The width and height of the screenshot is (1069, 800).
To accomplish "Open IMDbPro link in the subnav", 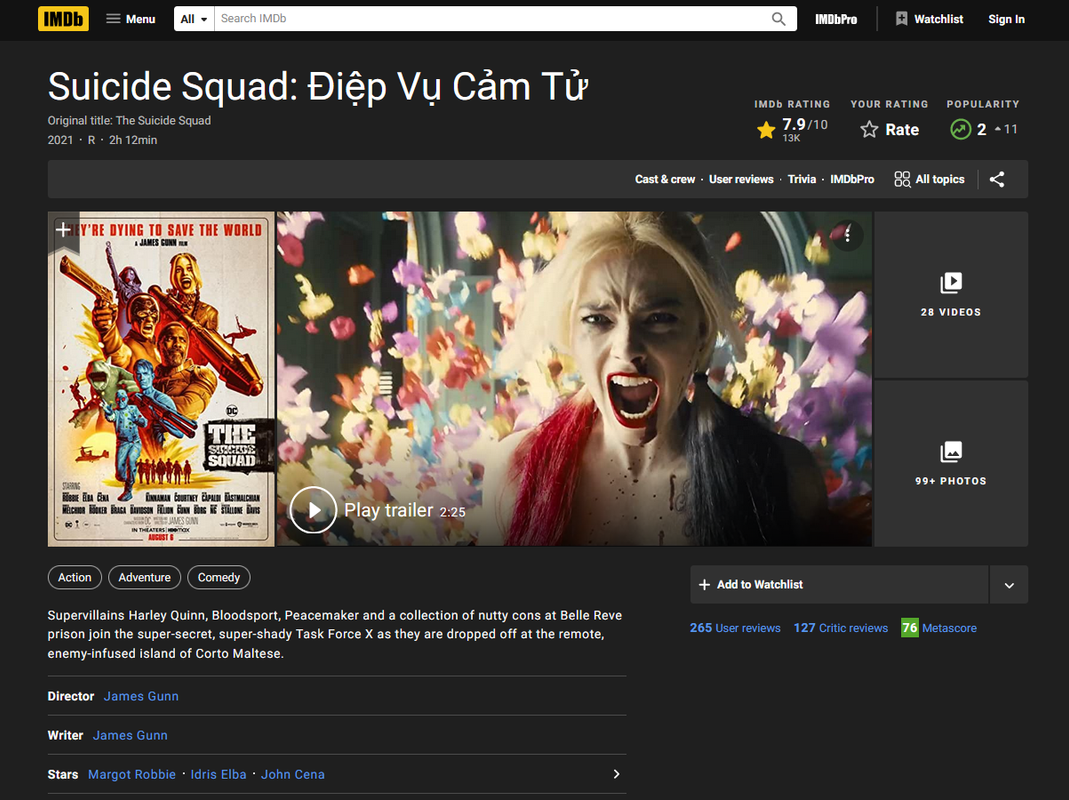I will pos(852,179).
